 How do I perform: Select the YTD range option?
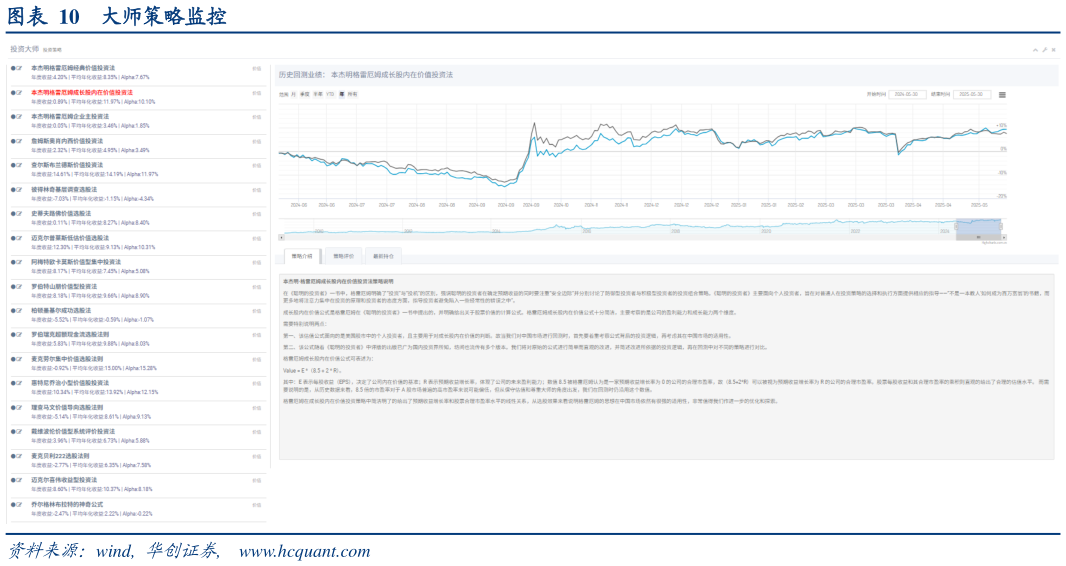pos(331,94)
